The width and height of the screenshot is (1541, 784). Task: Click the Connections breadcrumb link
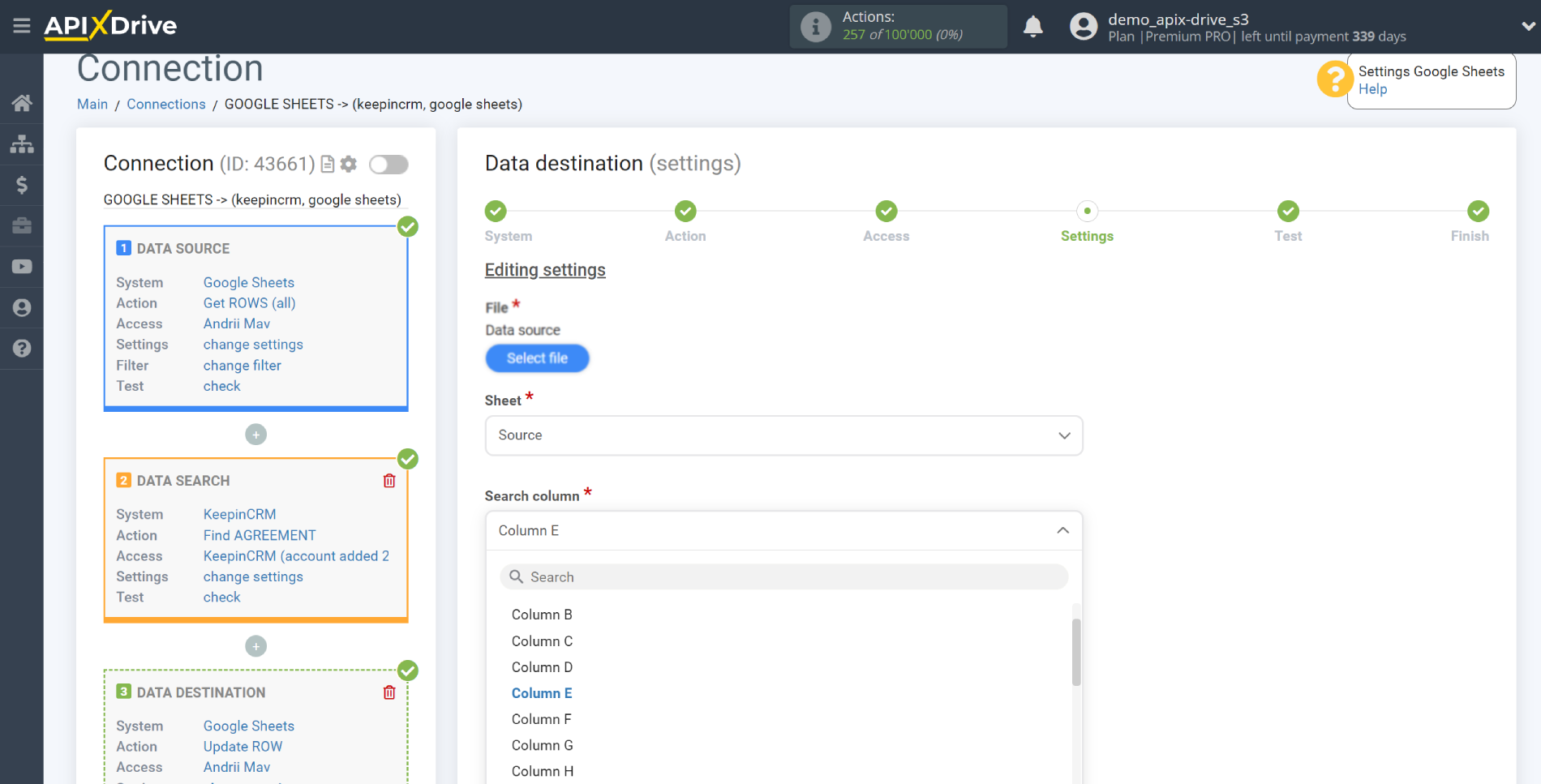[x=166, y=104]
